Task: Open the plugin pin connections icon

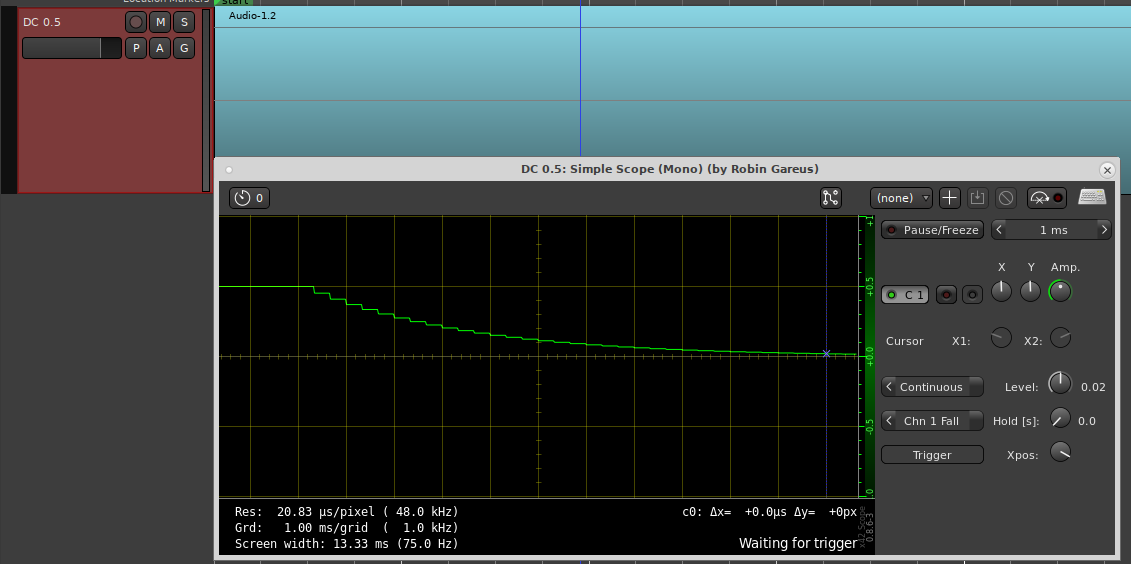Action: (x=830, y=198)
